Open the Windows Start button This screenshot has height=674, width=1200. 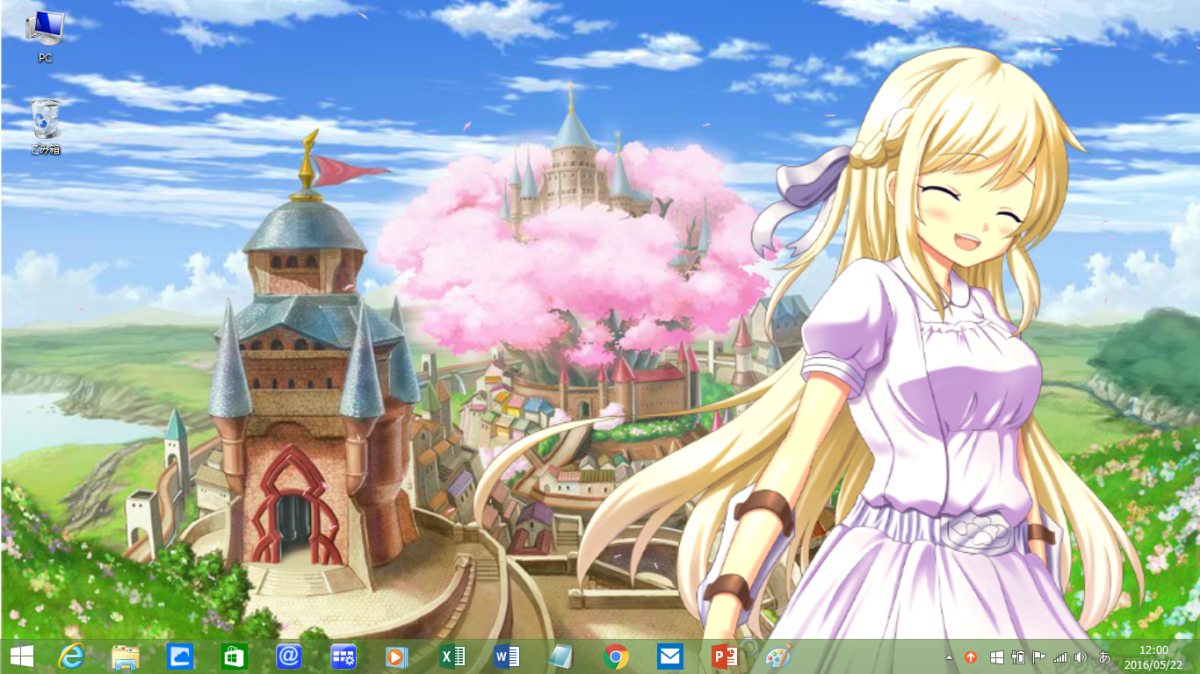20,657
